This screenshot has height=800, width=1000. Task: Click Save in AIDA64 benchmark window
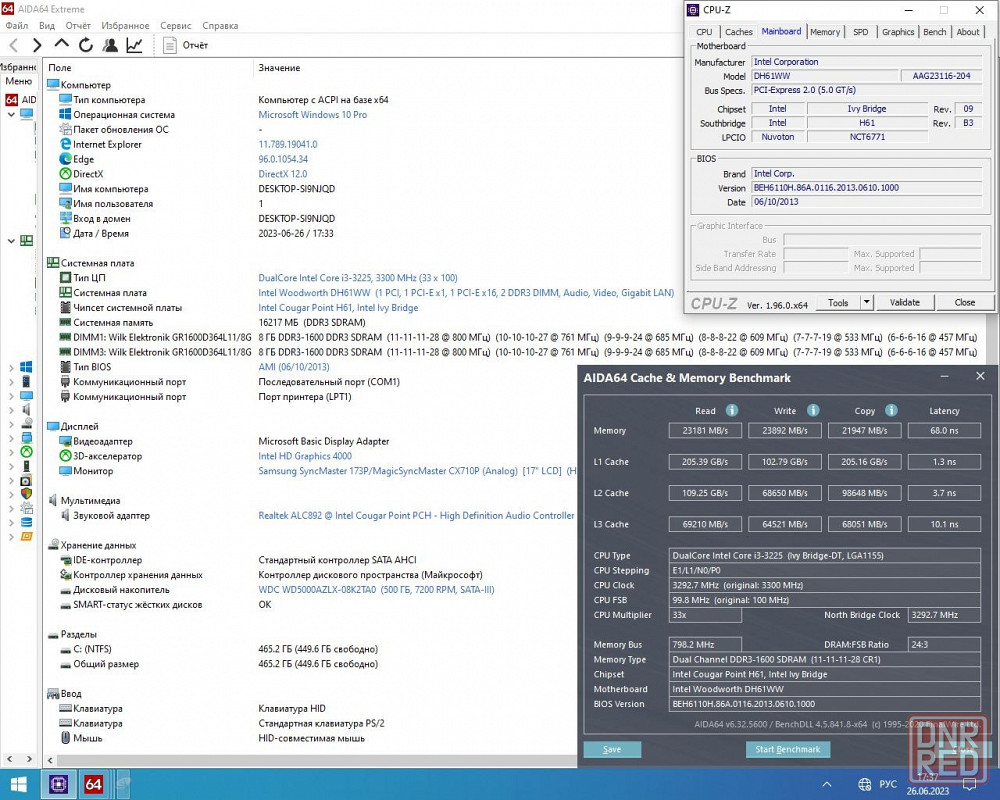[612, 750]
